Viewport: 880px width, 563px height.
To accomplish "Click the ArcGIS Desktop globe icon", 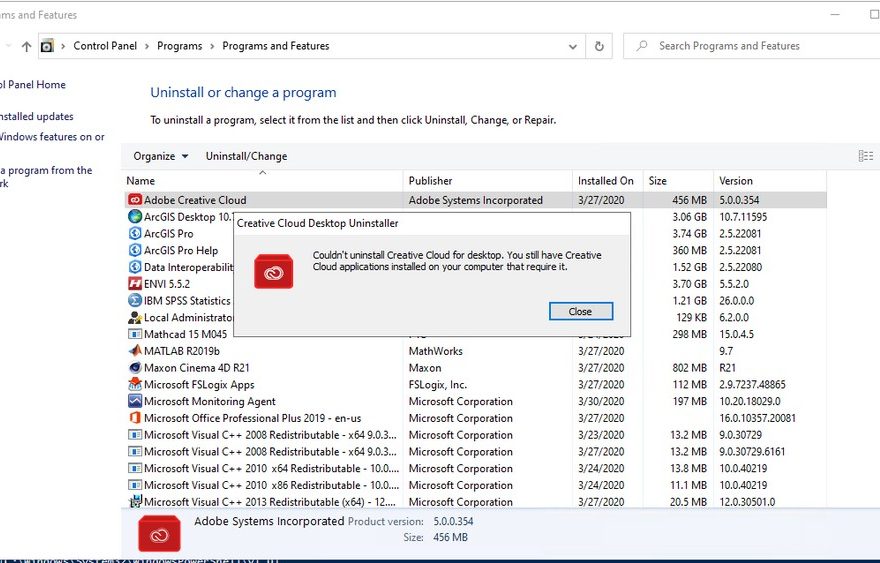I will (135, 217).
